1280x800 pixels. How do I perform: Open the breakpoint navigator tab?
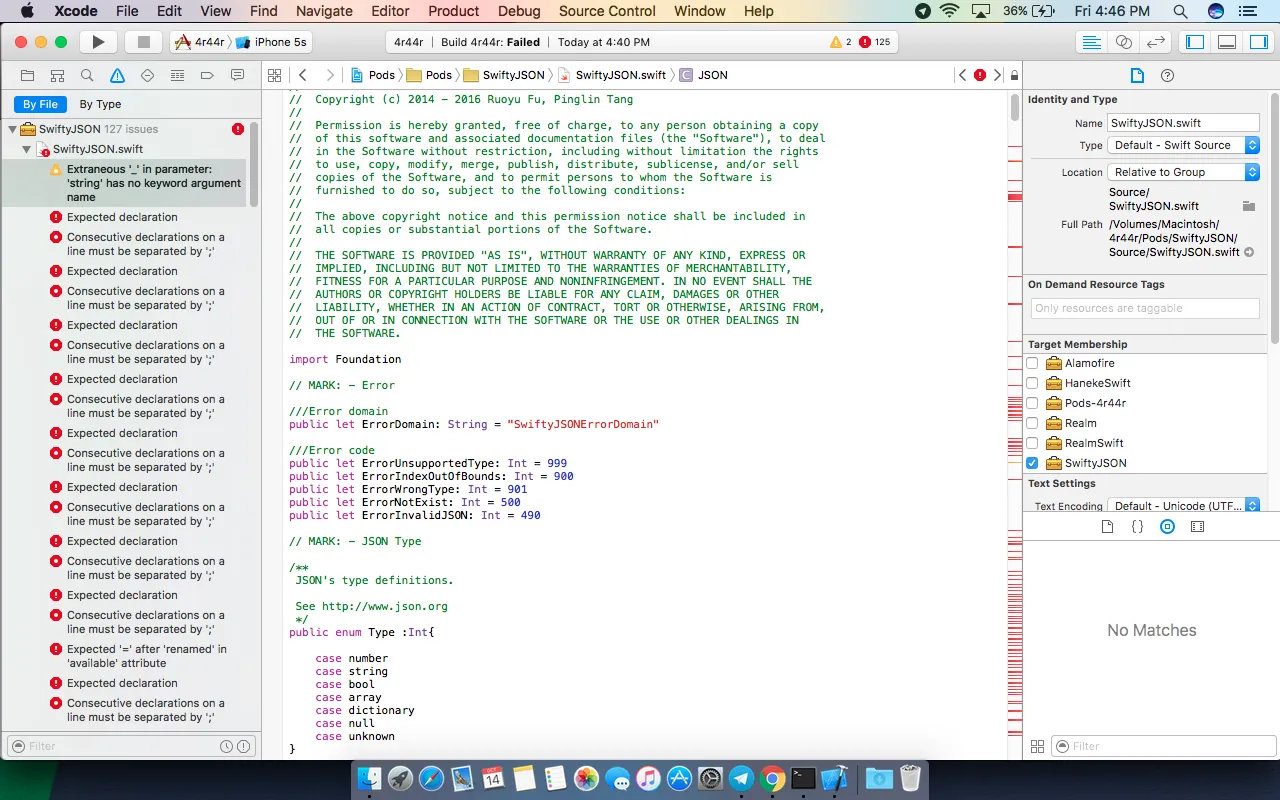[x=207, y=76]
